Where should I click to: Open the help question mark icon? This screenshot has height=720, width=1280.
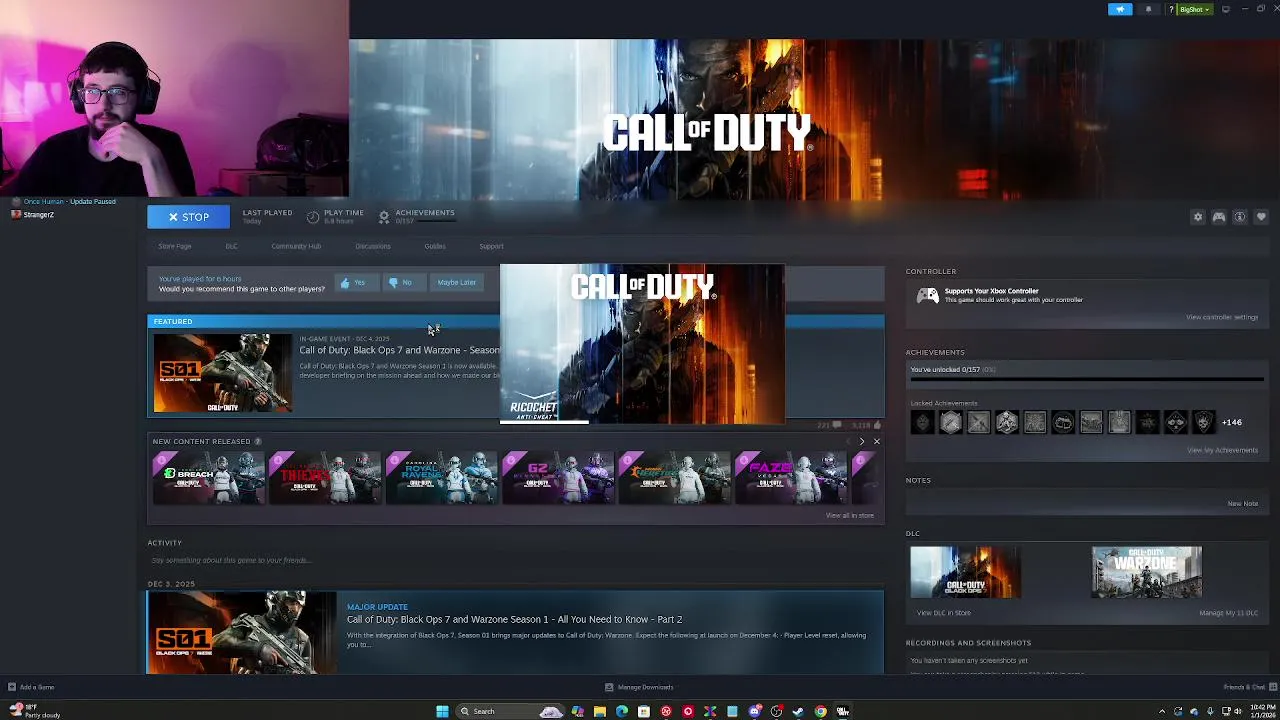tap(1171, 9)
